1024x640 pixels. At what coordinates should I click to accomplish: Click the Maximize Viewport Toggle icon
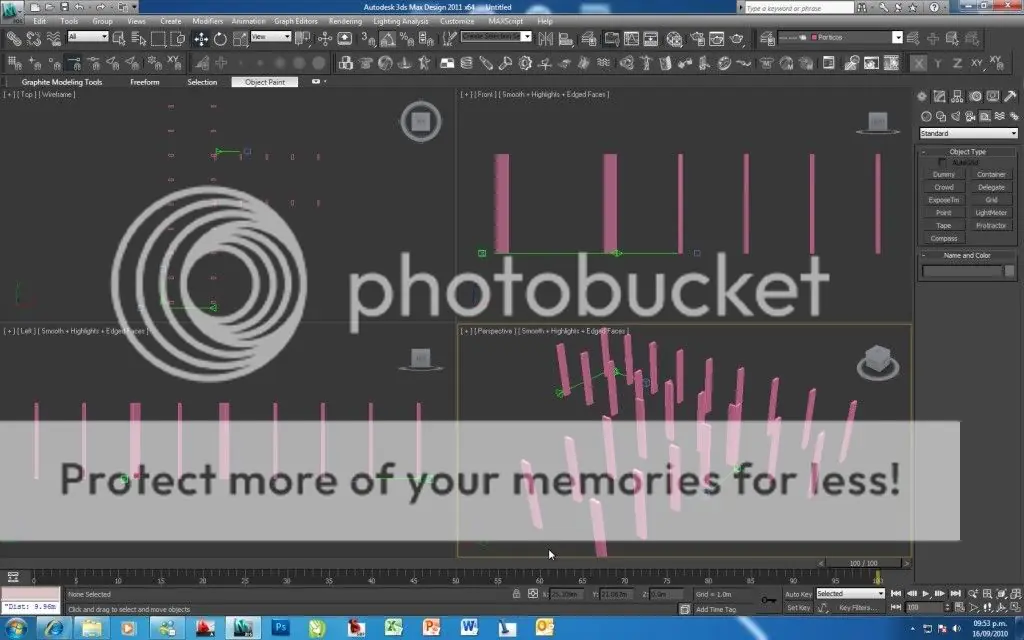tap(1015, 607)
